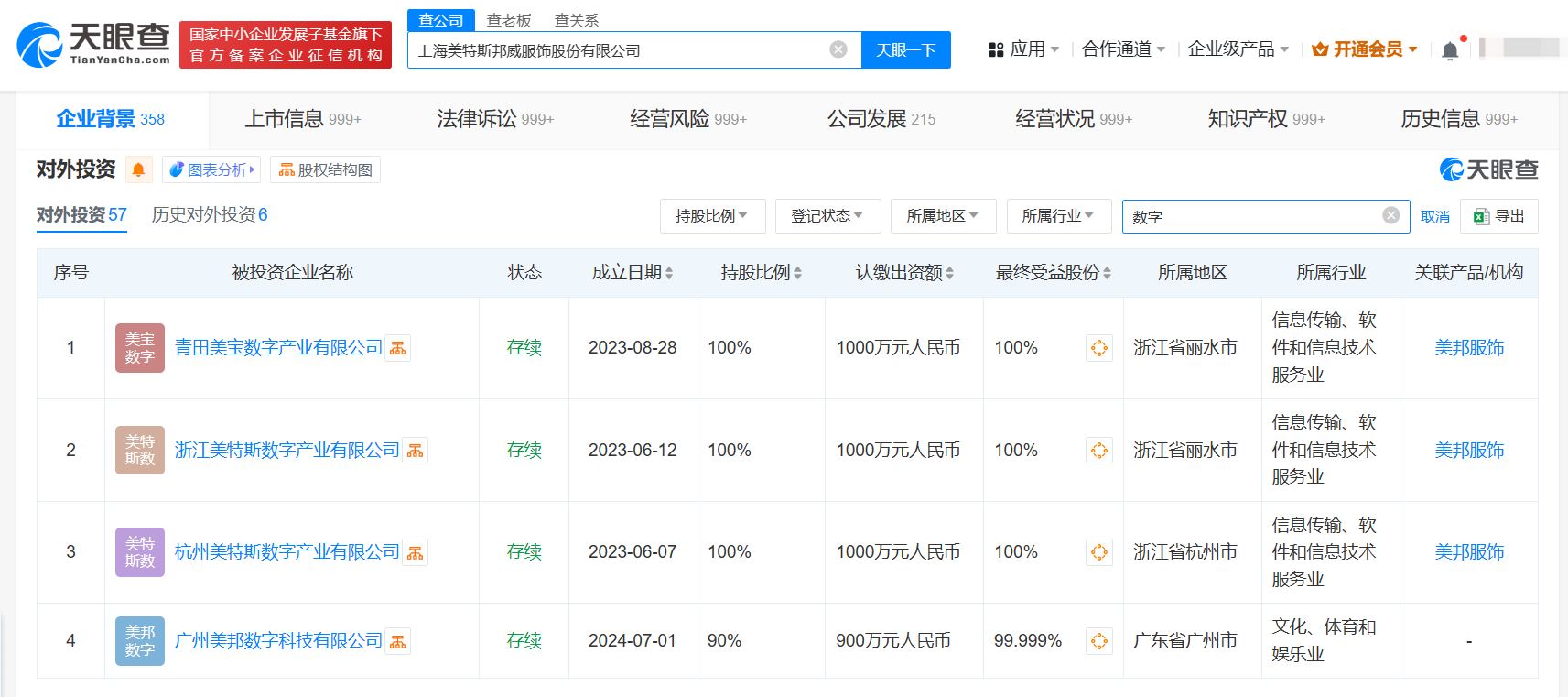Export the table with 导出
This screenshot has height=697, width=1568.
1499,216
